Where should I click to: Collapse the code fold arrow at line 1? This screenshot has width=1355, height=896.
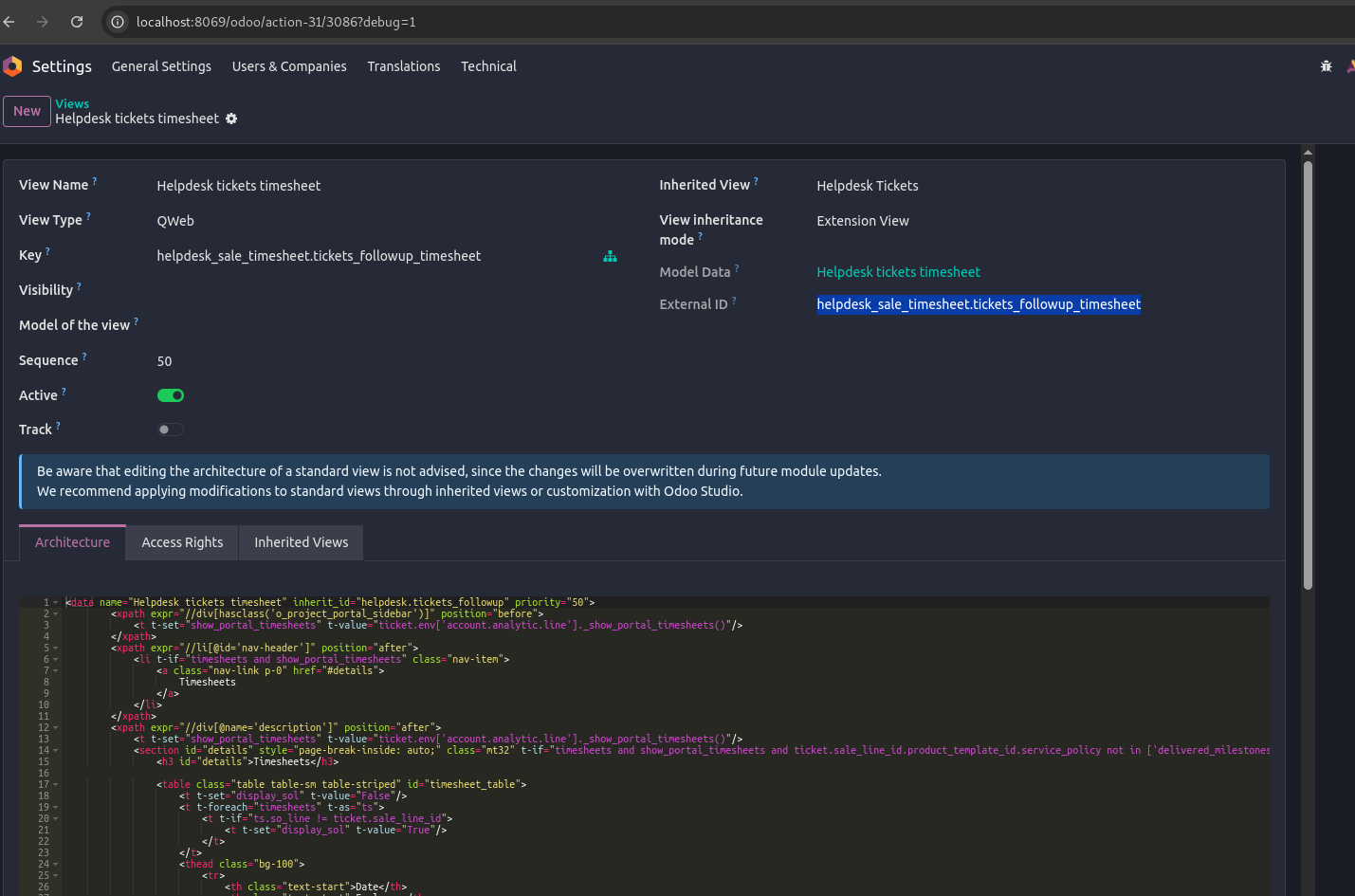click(56, 603)
